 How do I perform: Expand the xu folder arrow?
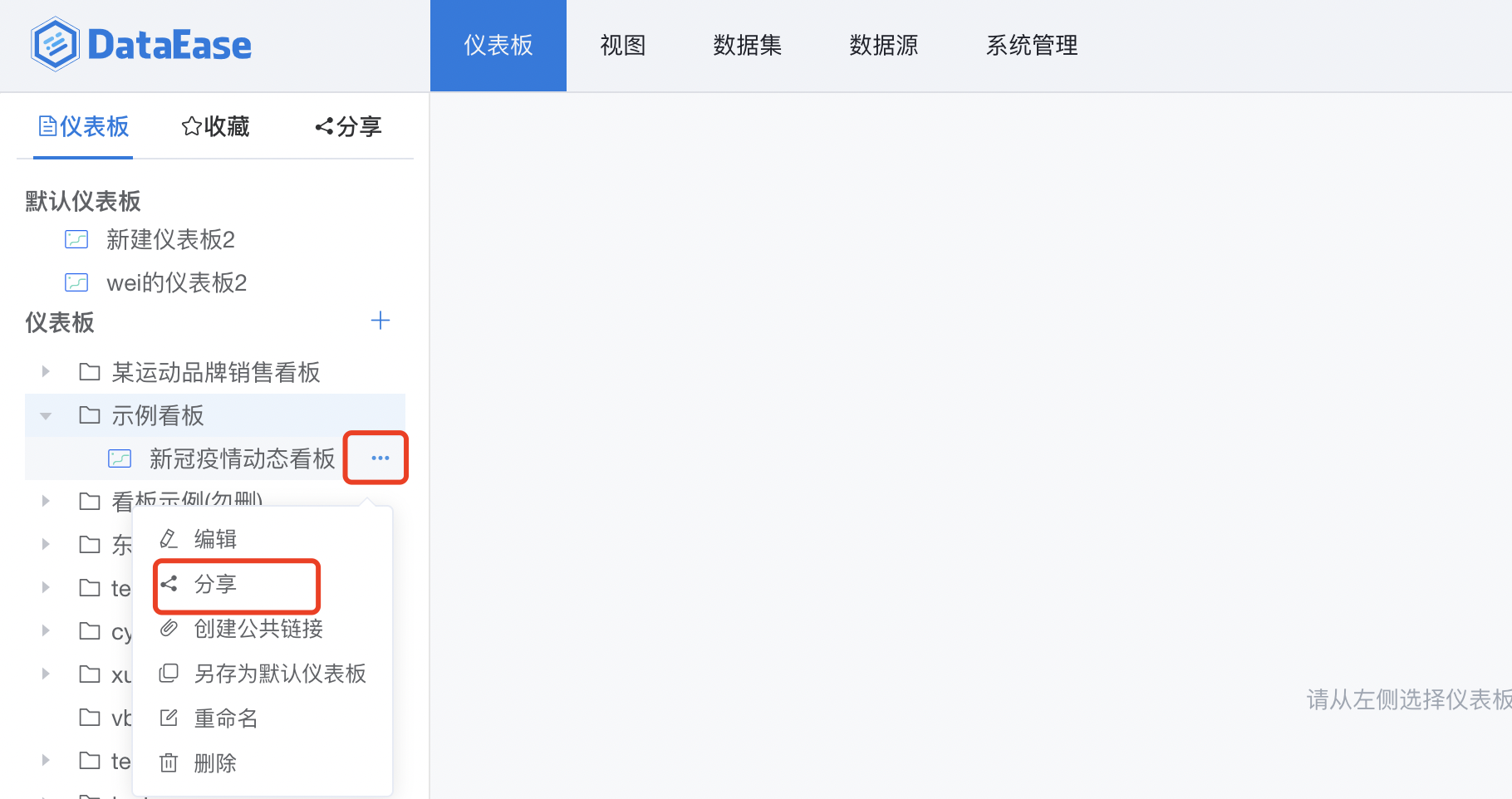pos(46,674)
